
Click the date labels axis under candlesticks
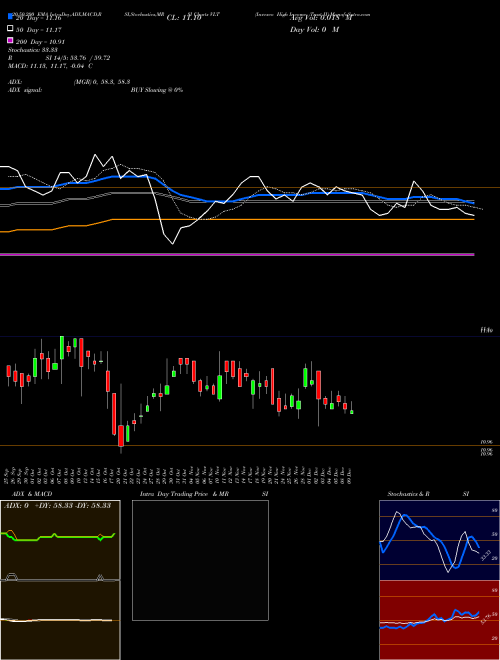(x=178, y=475)
